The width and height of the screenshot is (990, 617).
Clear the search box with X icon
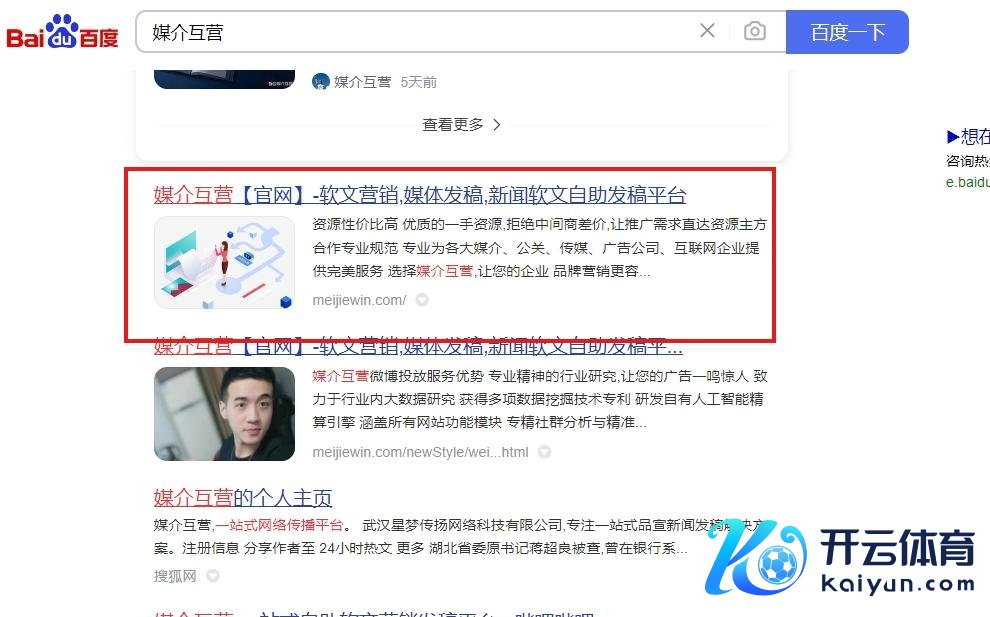point(707,30)
